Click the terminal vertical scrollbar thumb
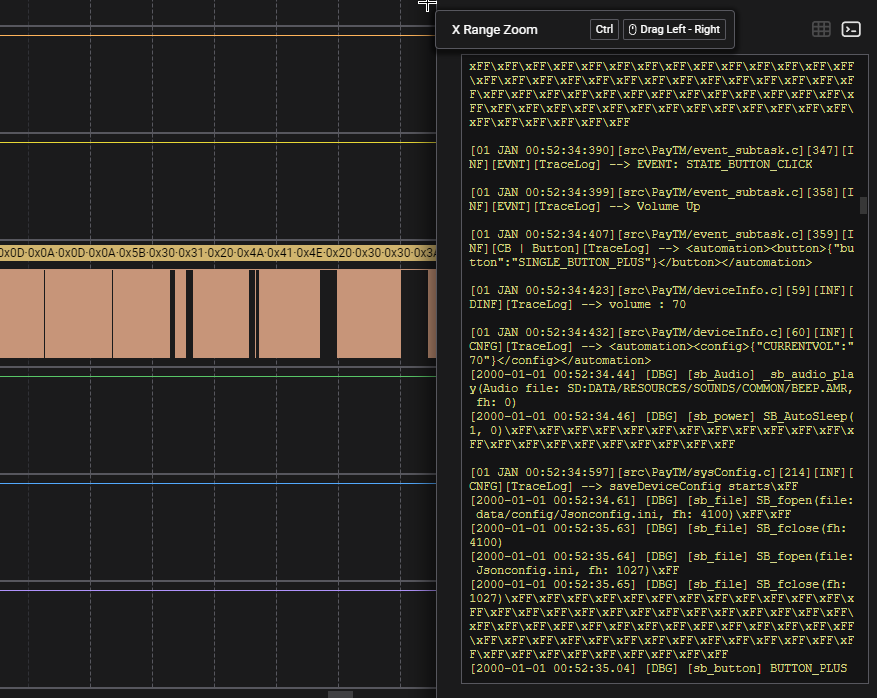The image size is (877, 698). pyautogui.click(x=863, y=205)
